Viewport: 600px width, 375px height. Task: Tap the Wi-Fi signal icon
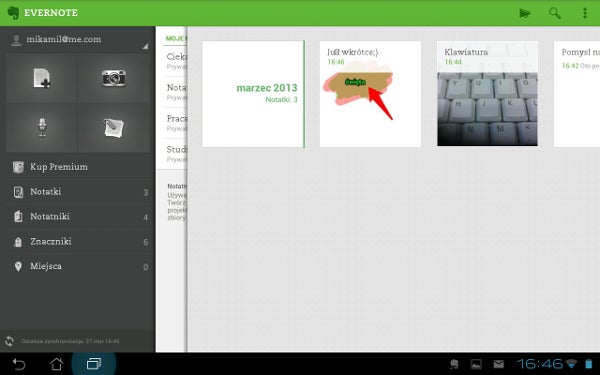pos(571,364)
